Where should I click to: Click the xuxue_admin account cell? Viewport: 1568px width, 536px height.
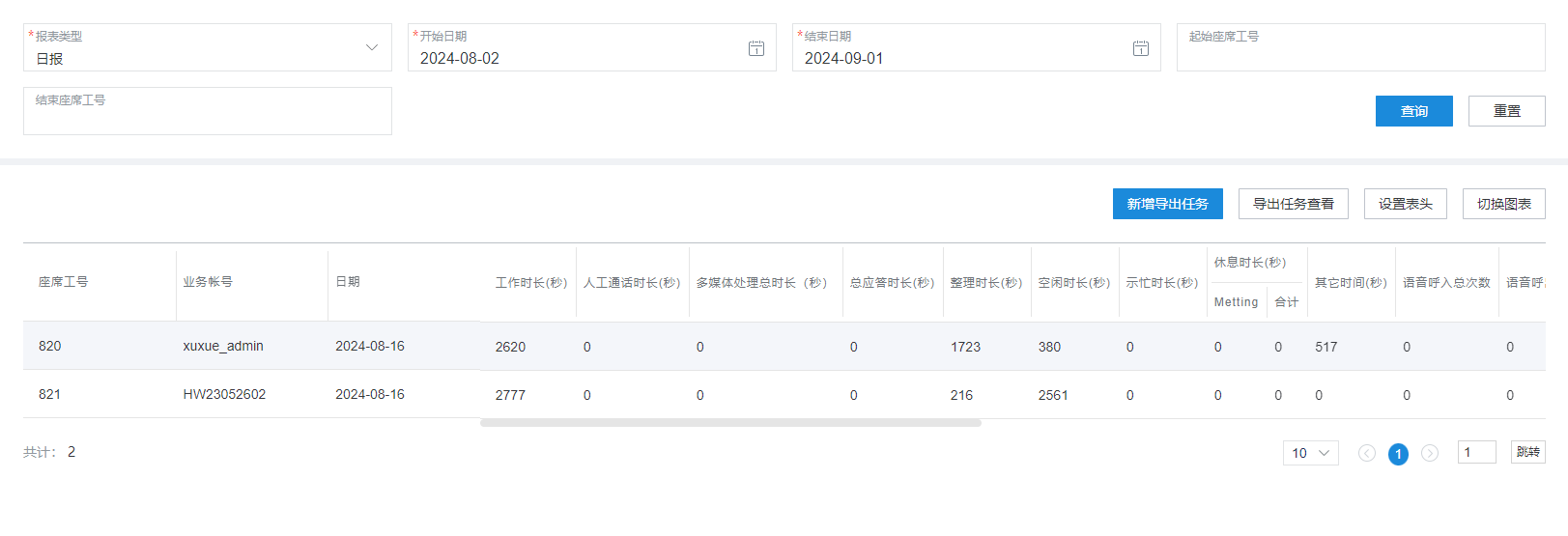223,346
